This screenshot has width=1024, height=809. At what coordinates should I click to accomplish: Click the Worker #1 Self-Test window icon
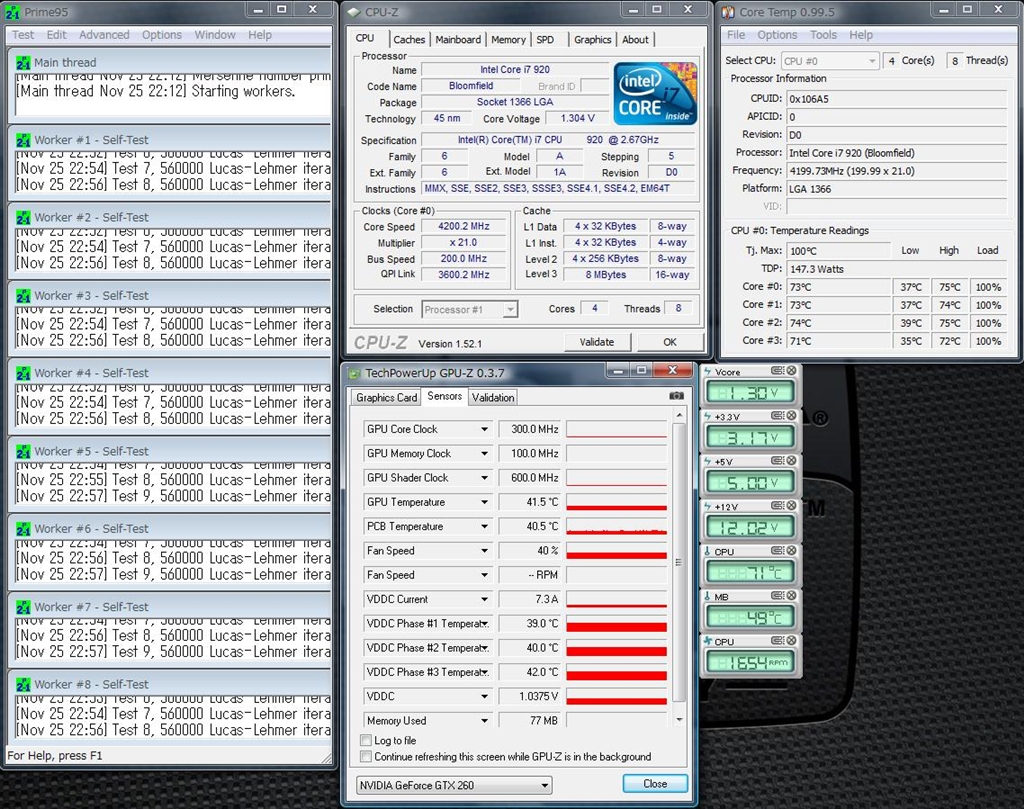click(23, 140)
